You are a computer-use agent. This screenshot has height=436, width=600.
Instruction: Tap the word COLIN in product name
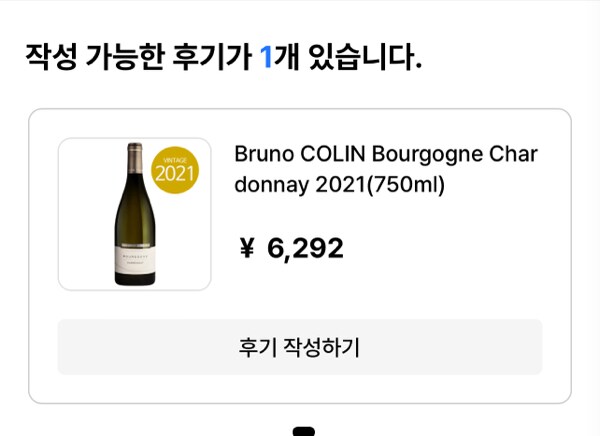[333, 154]
